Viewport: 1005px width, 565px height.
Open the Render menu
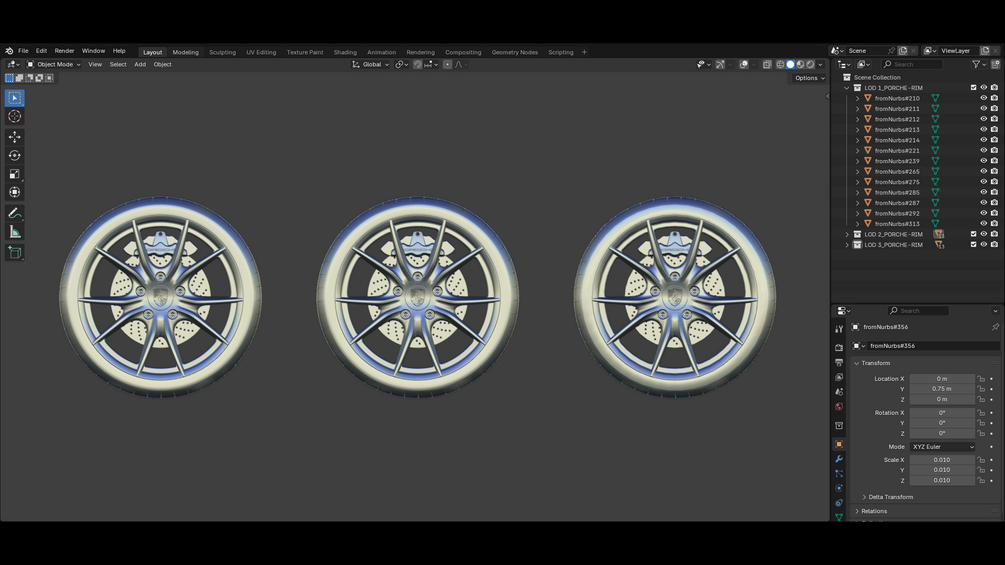(x=64, y=51)
